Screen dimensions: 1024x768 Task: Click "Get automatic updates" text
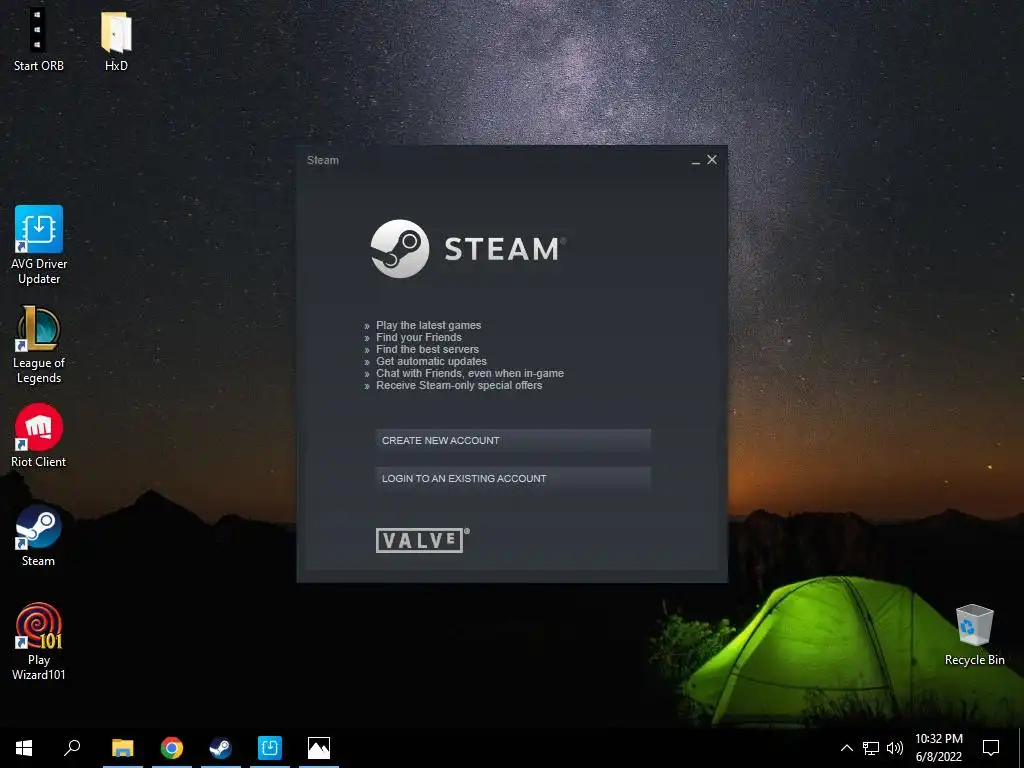[x=431, y=361]
